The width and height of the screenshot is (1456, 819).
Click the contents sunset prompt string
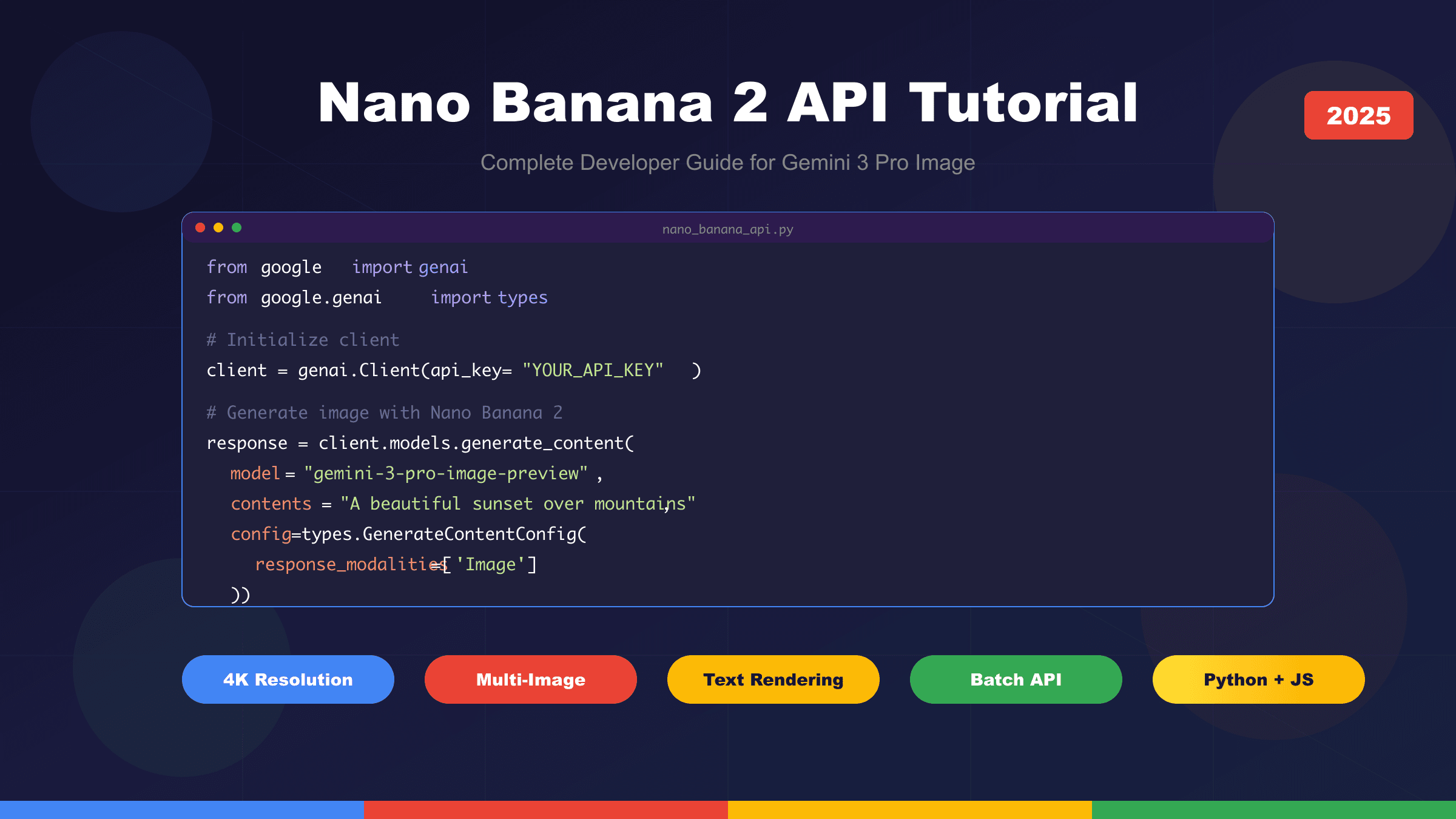pyautogui.click(x=517, y=504)
